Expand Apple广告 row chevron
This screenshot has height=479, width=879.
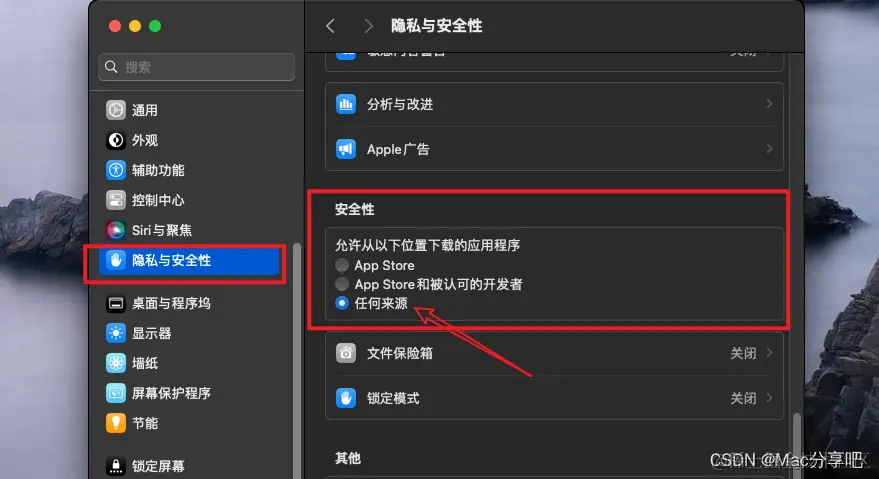point(769,149)
